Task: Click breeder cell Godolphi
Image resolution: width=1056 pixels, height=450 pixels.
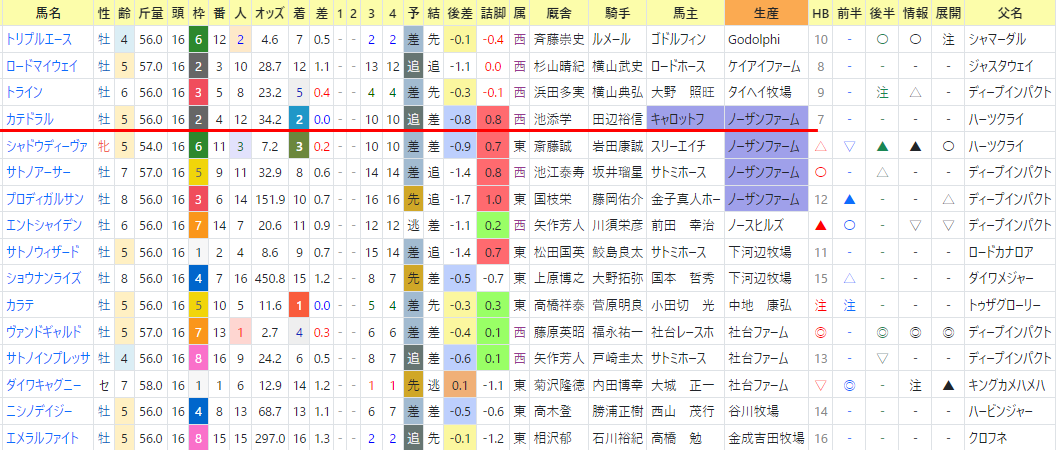Action: click(754, 40)
